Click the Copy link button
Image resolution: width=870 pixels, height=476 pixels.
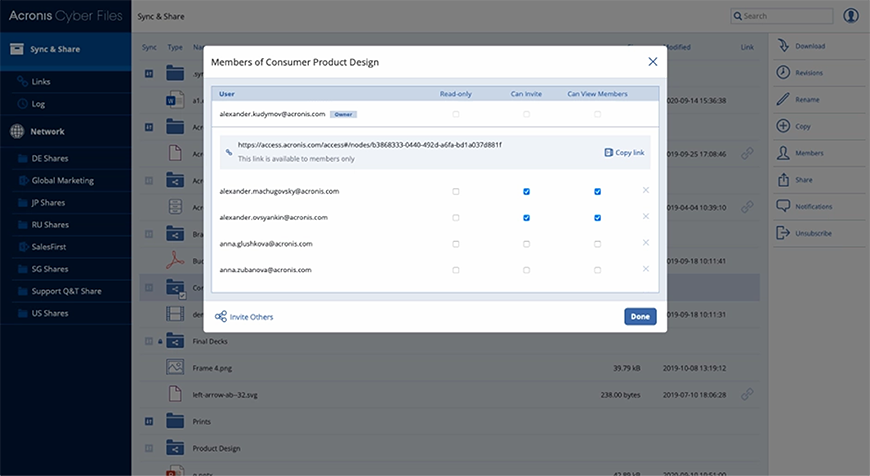(624, 153)
